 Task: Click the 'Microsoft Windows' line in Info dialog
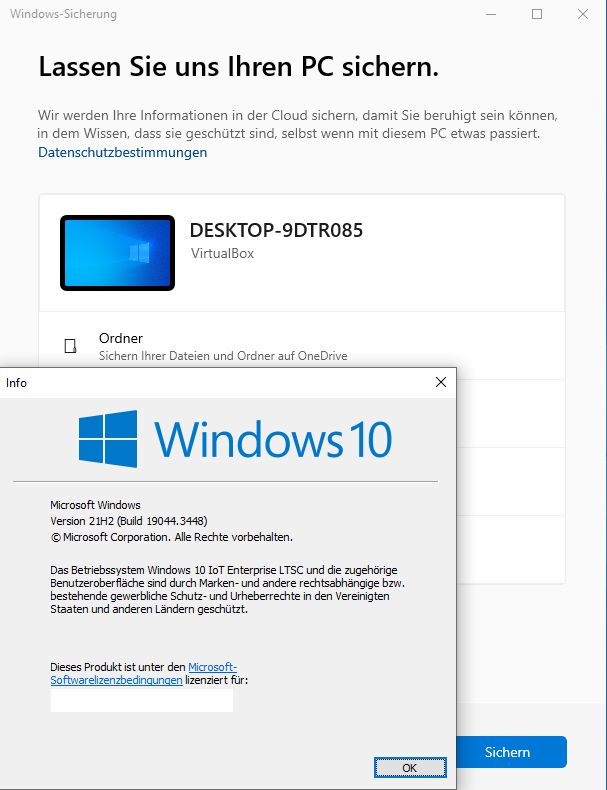point(95,505)
